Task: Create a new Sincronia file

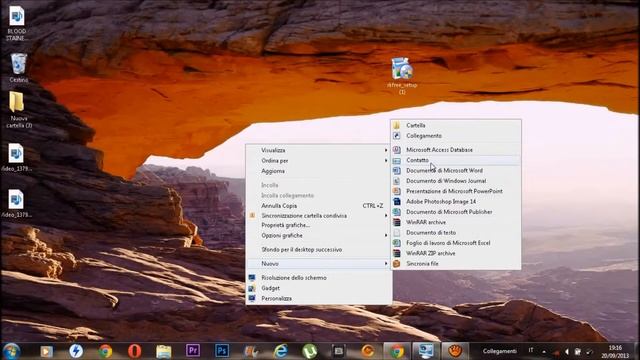Action: coord(456,264)
